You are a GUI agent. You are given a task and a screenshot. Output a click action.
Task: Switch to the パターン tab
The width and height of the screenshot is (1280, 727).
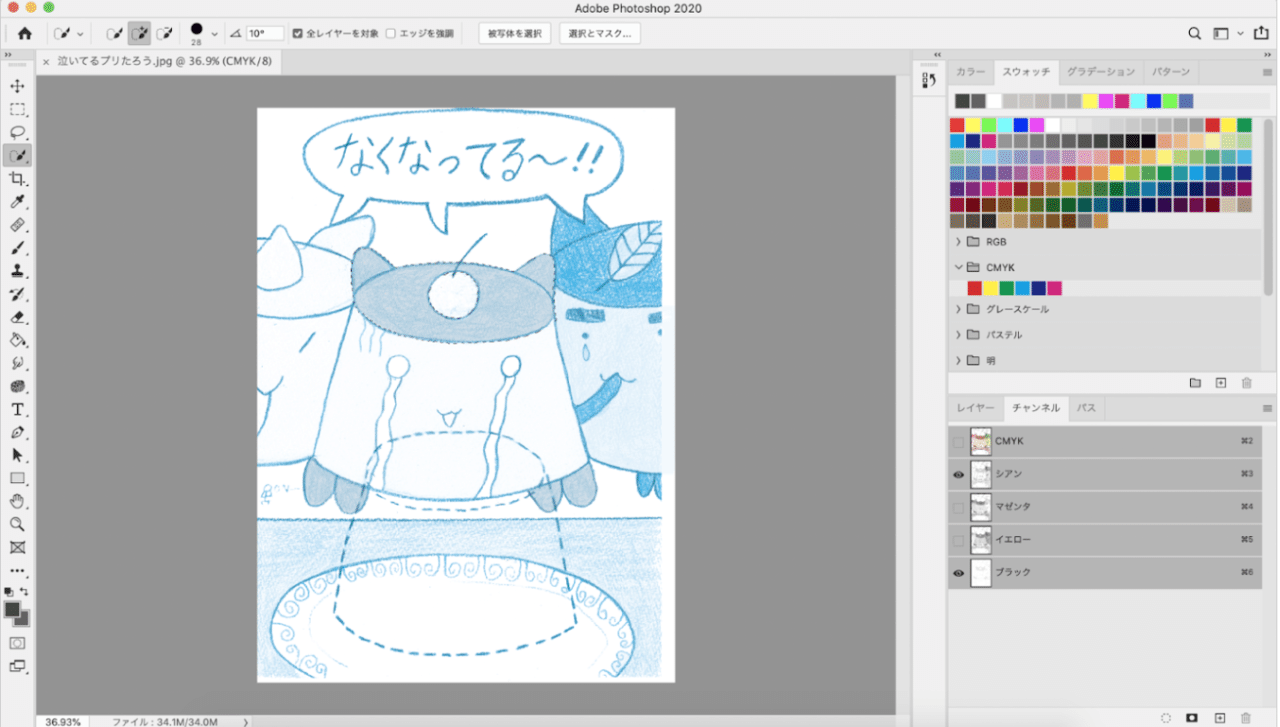tap(1171, 72)
